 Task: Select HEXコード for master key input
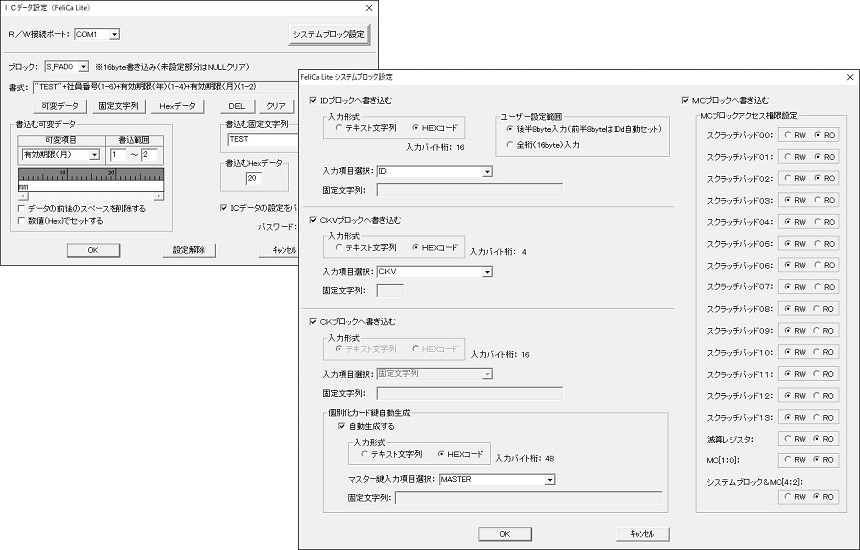point(442,454)
